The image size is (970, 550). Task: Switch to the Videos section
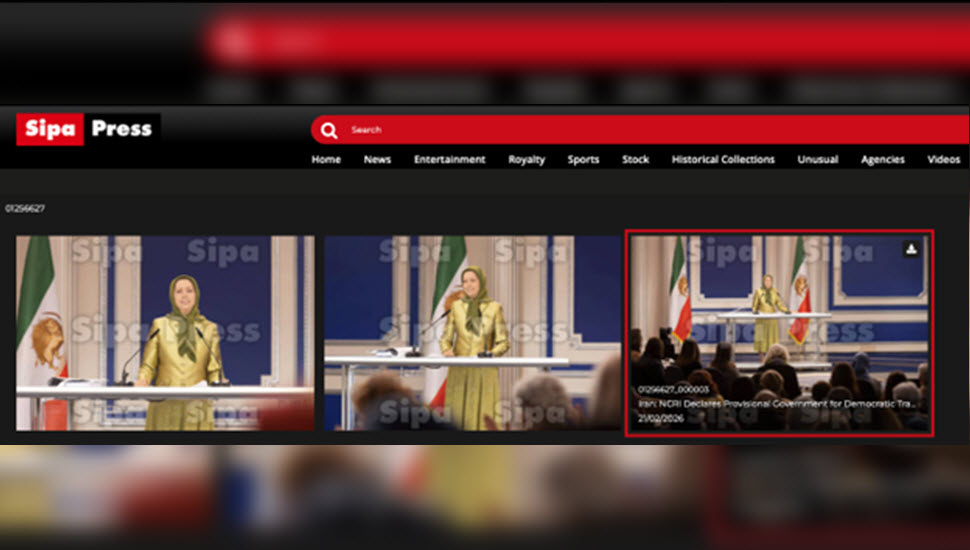943,160
